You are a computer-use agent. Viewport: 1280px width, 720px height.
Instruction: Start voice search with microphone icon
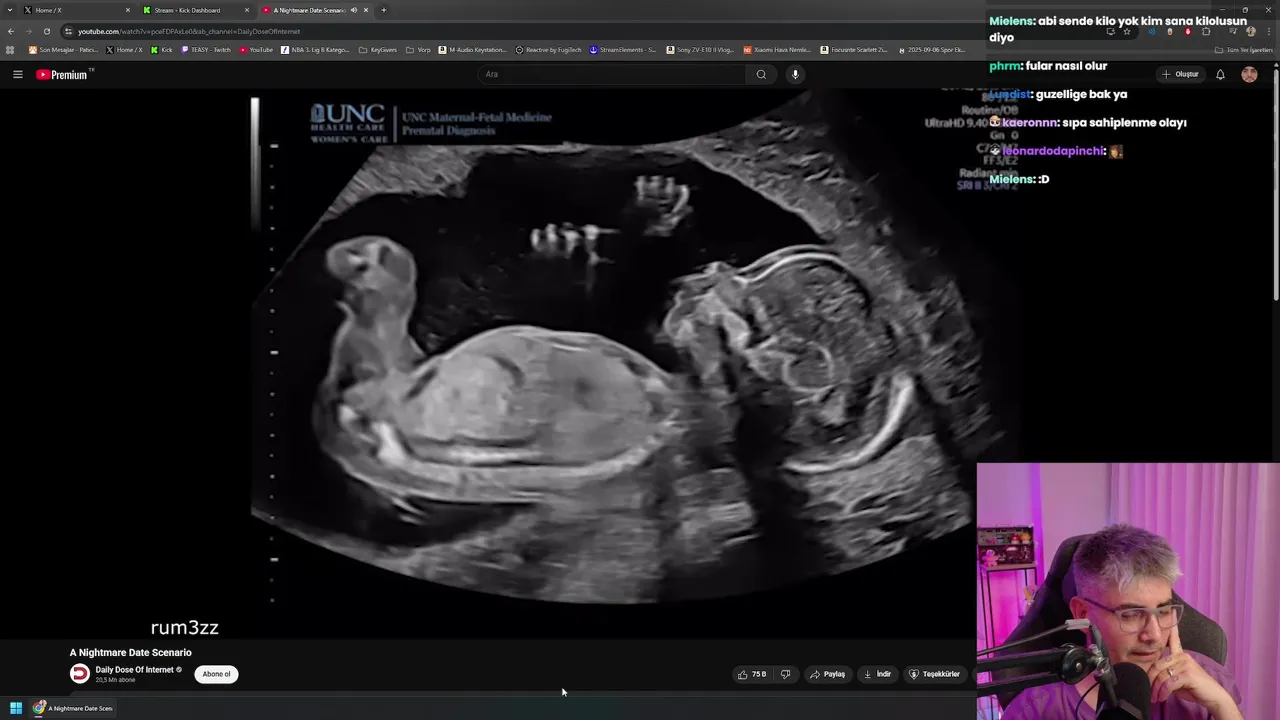pos(795,74)
